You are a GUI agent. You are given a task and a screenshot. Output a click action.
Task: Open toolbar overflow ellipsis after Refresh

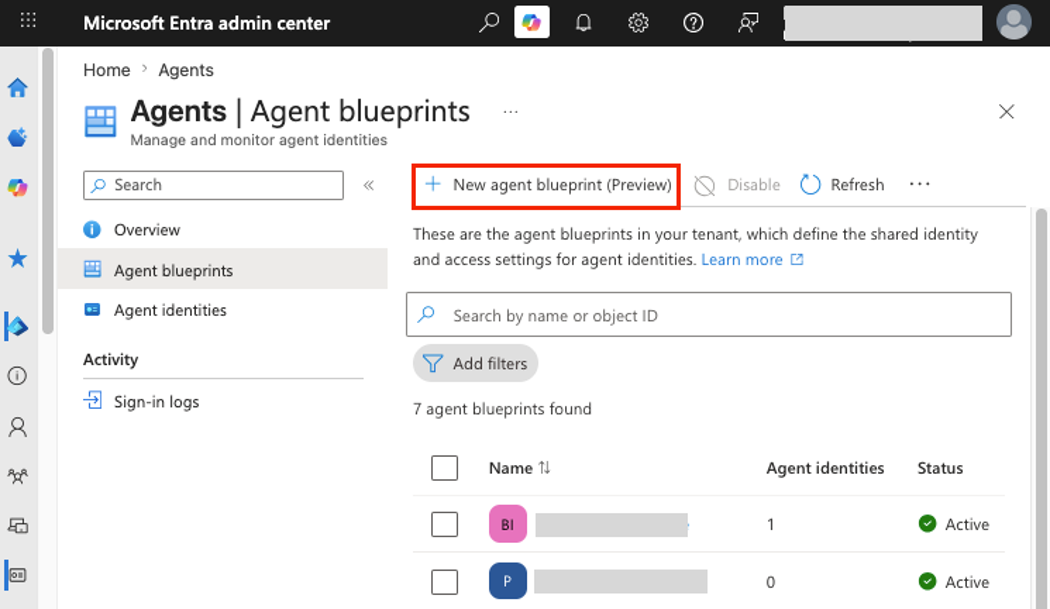coord(919,184)
